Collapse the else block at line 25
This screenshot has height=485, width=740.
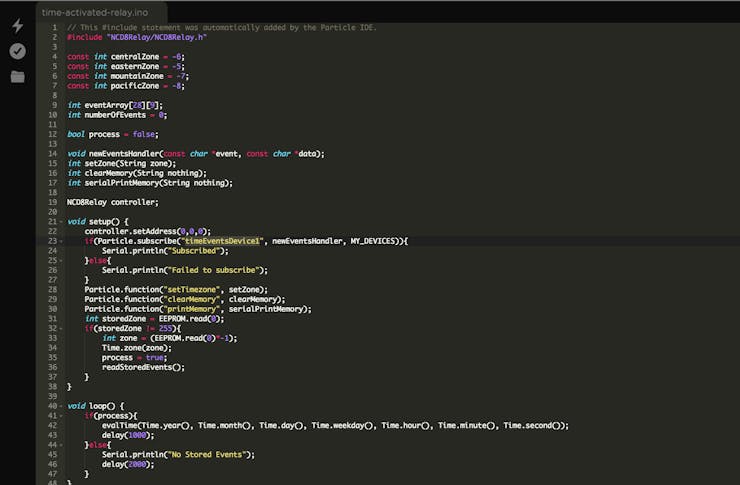point(61,260)
